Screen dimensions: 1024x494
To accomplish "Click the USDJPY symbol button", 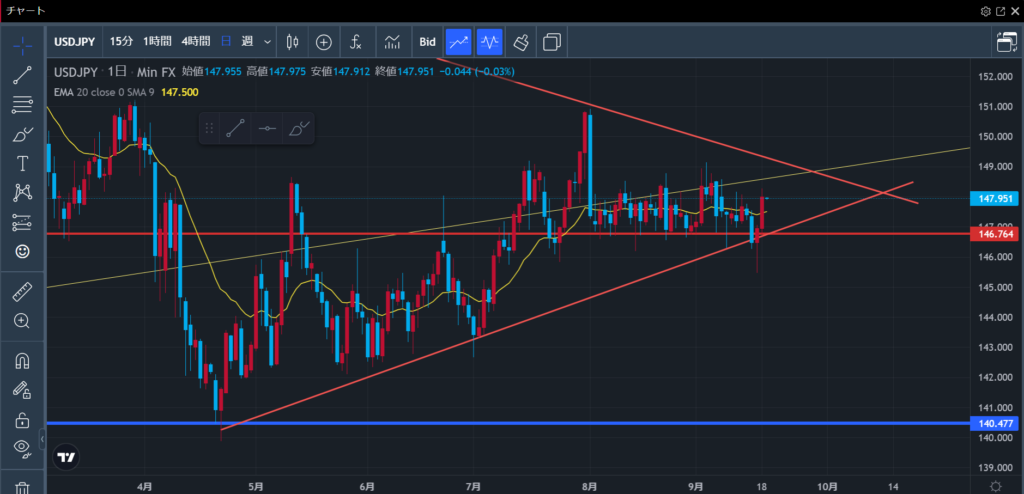I will (76, 42).
